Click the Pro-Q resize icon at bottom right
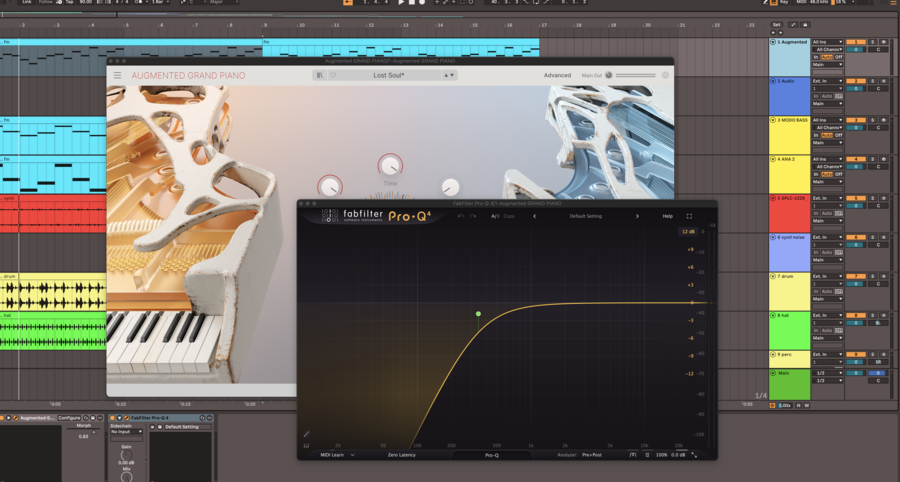The image size is (900, 482). [x=694, y=455]
